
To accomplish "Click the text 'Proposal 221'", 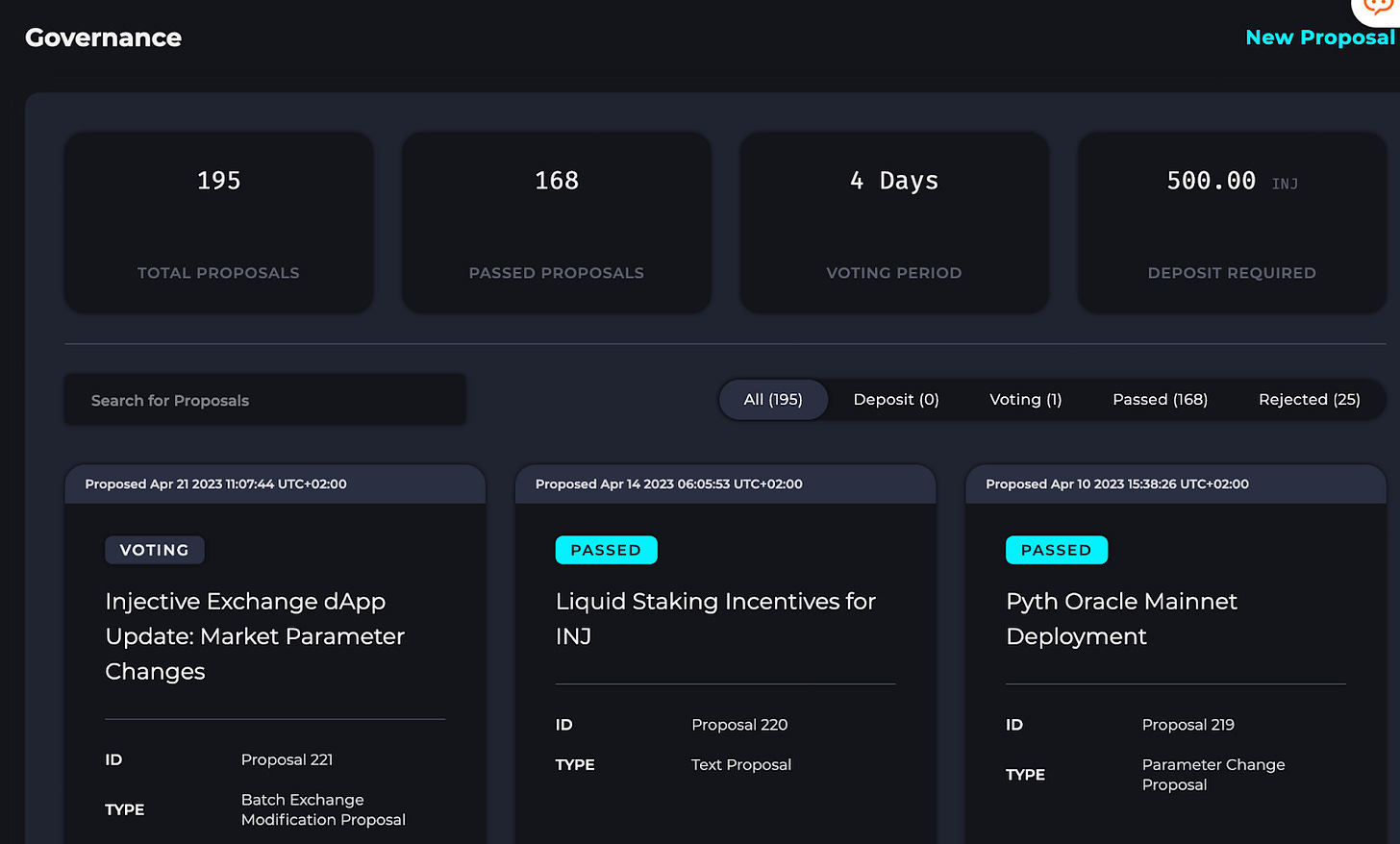I will [x=287, y=759].
